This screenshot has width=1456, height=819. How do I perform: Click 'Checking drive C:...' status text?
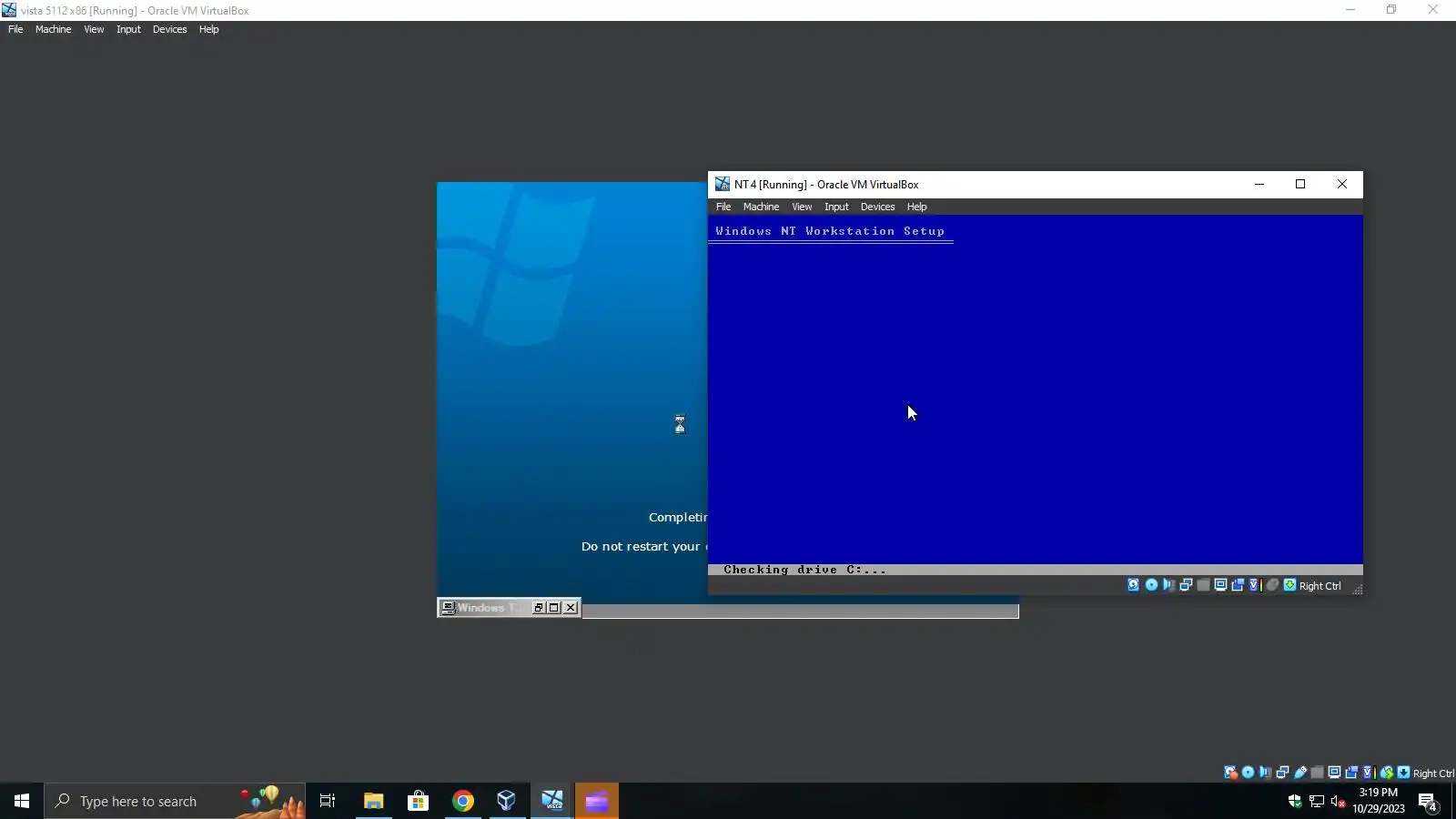click(x=804, y=570)
